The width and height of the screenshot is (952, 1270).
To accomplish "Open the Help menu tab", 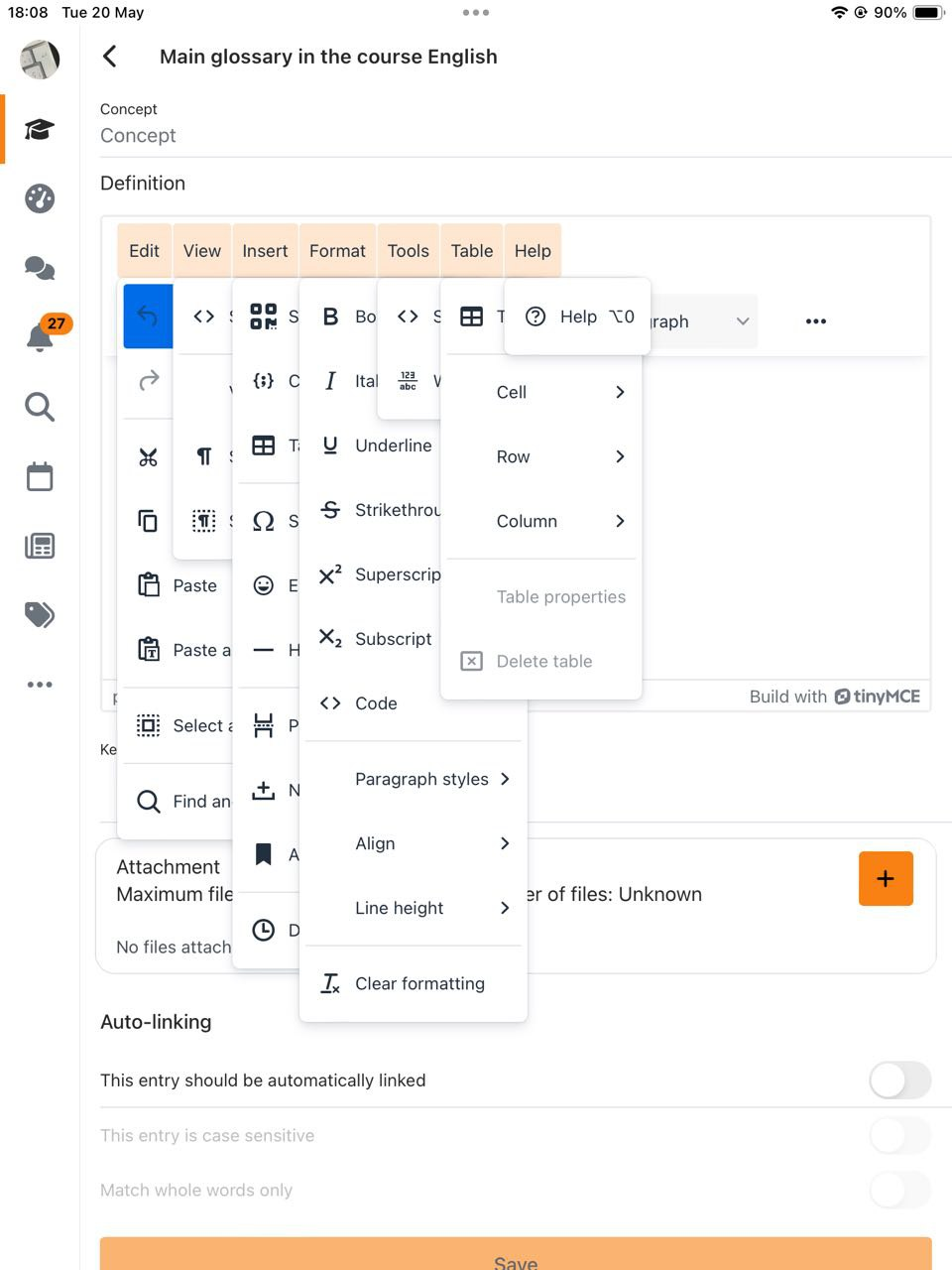I will 533,251.
